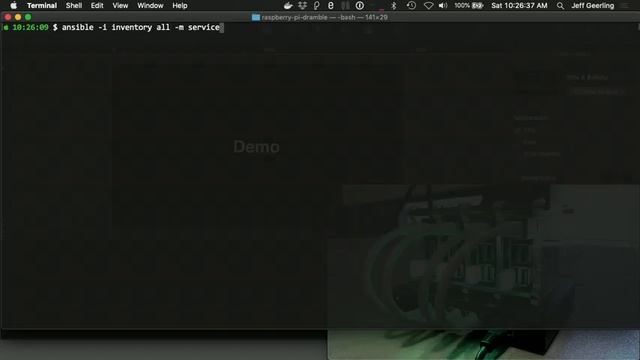Zoom Terminal window with green button
Viewport: 640px width, 360px height.
[x=28, y=17]
